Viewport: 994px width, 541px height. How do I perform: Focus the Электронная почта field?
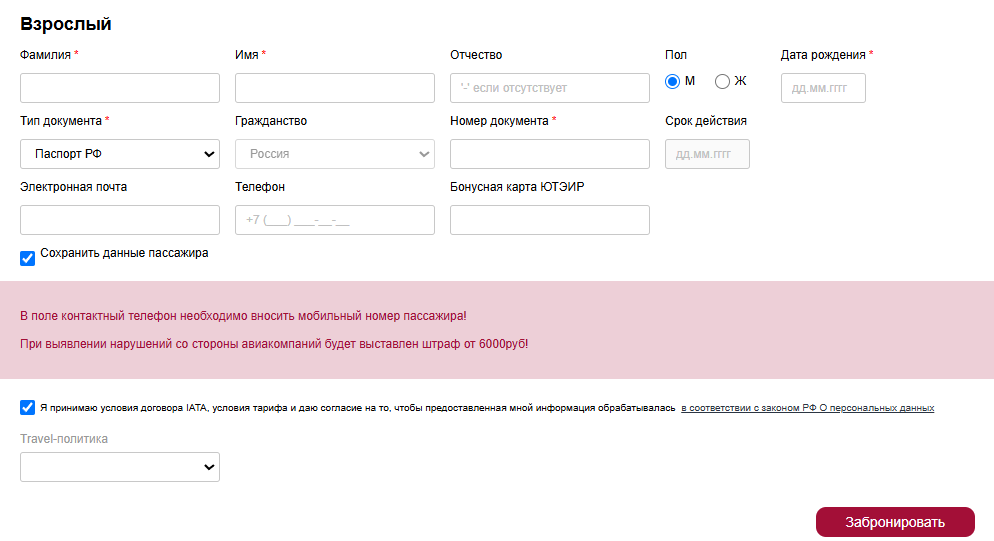coord(120,220)
